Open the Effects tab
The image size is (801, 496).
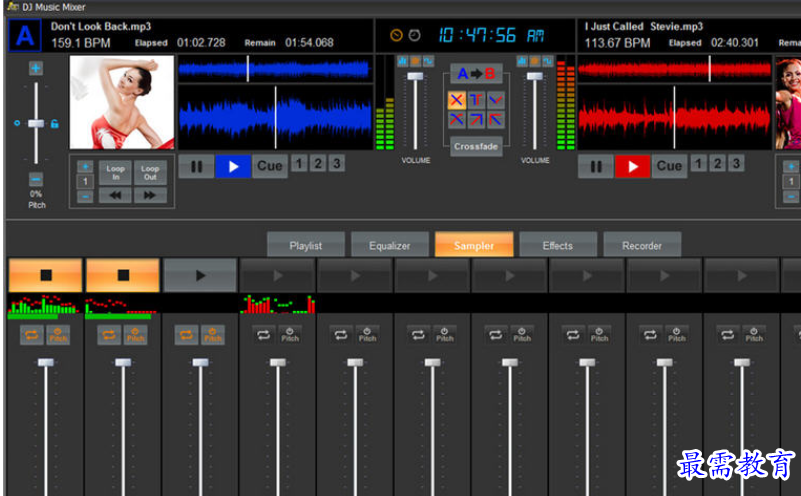pos(558,245)
